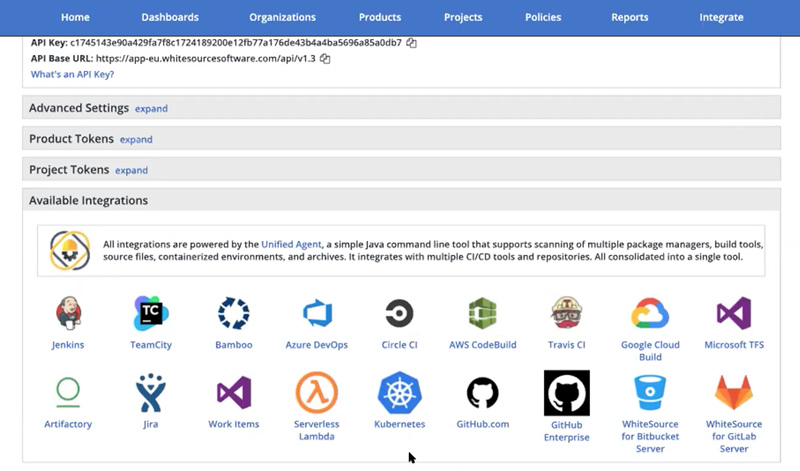Open the AWS CodeBuild icon
This screenshot has height=471, width=800.
click(483, 313)
